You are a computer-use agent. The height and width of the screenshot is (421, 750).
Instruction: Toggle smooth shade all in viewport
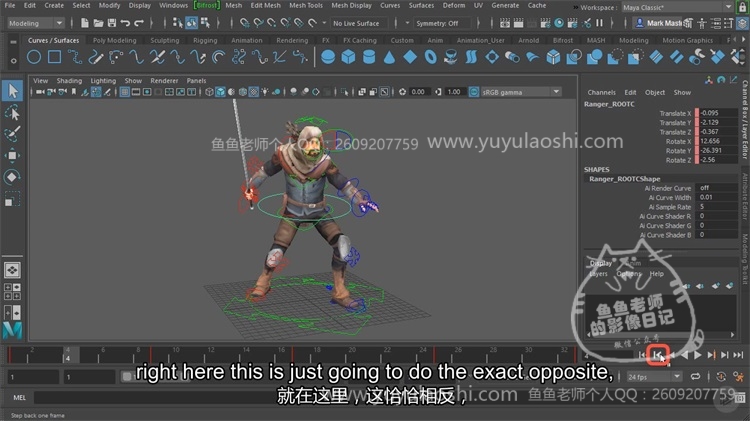(x=221, y=92)
